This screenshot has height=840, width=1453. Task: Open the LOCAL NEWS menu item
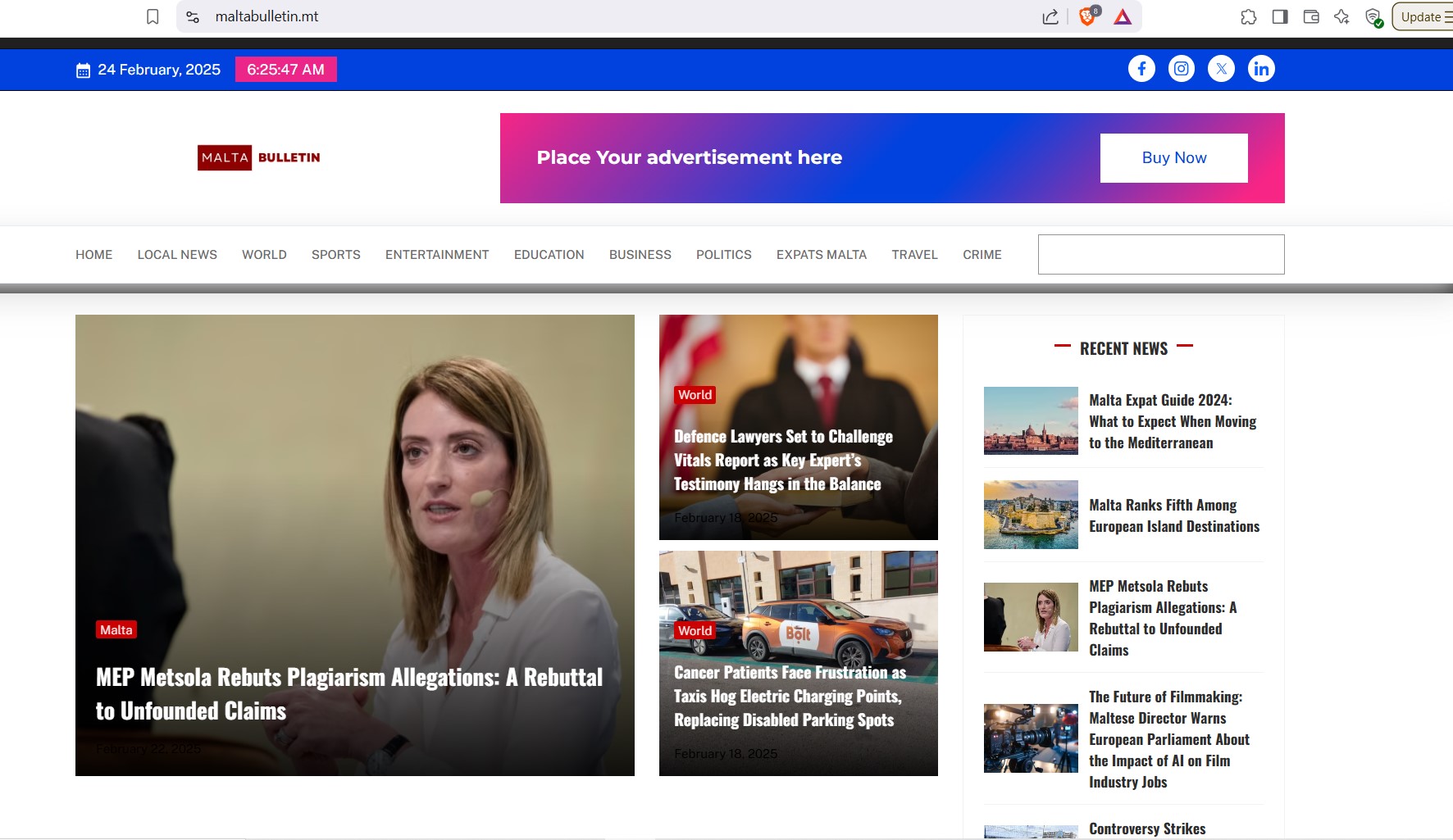click(177, 255)
